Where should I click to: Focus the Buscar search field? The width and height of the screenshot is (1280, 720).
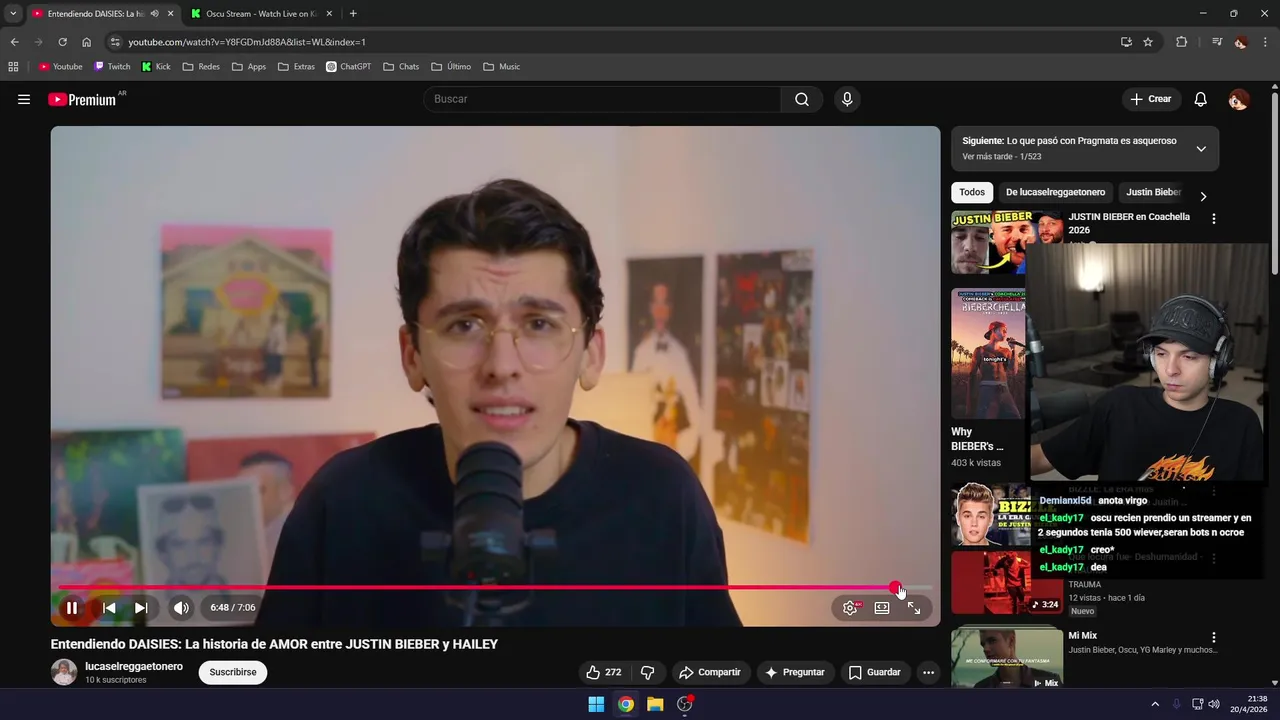pyautogui.click(x=603, y=99)
